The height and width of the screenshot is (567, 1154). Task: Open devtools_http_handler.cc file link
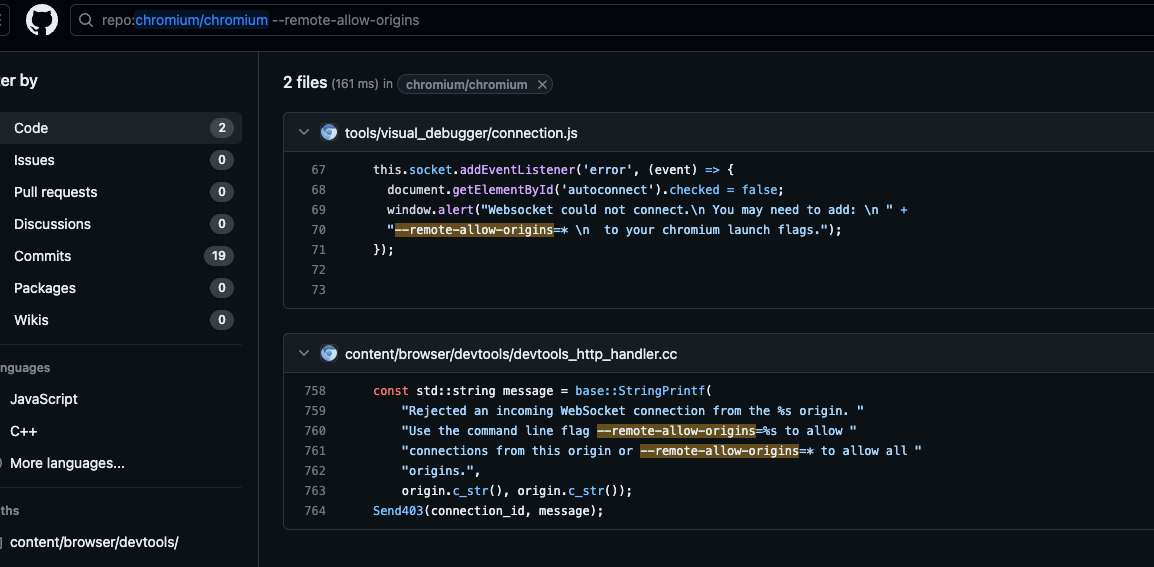(511, 354)
